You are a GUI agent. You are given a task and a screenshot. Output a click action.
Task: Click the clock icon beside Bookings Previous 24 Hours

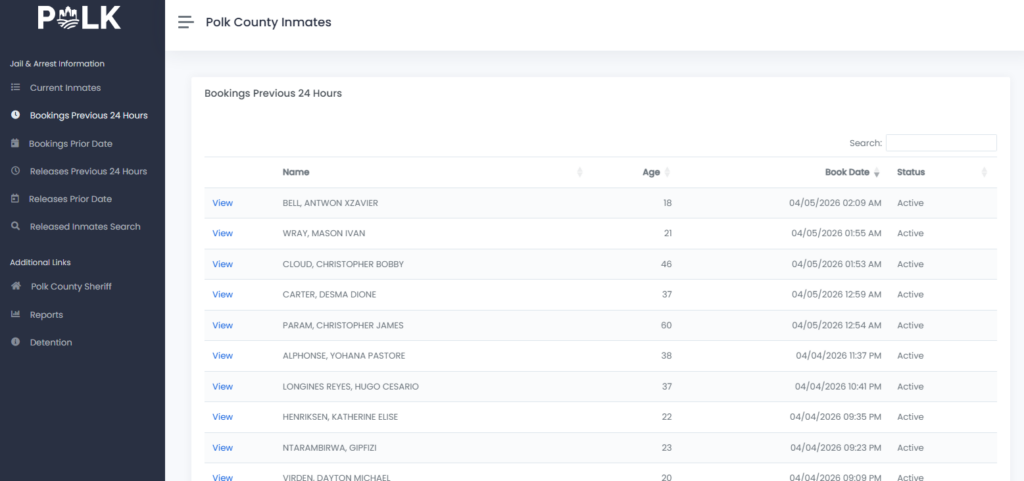[15, 115]
